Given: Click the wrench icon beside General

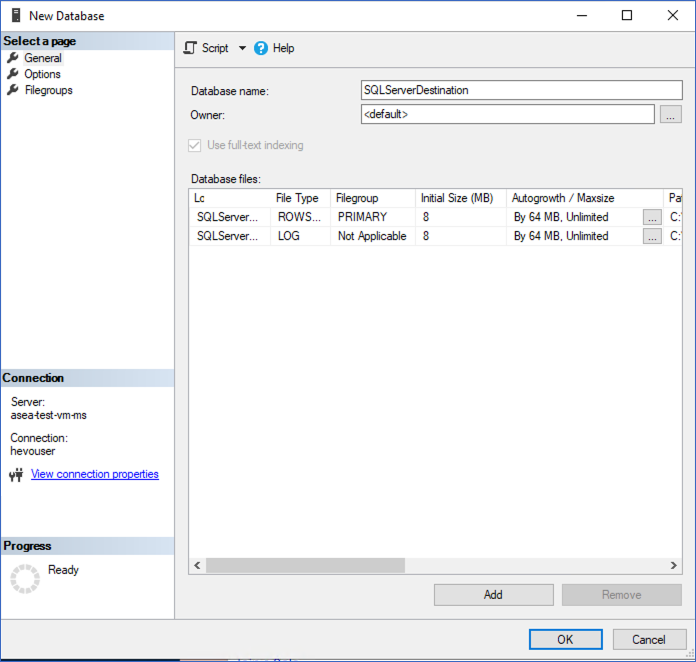Looking at the screenshot, I should click(x=13, y=57).
